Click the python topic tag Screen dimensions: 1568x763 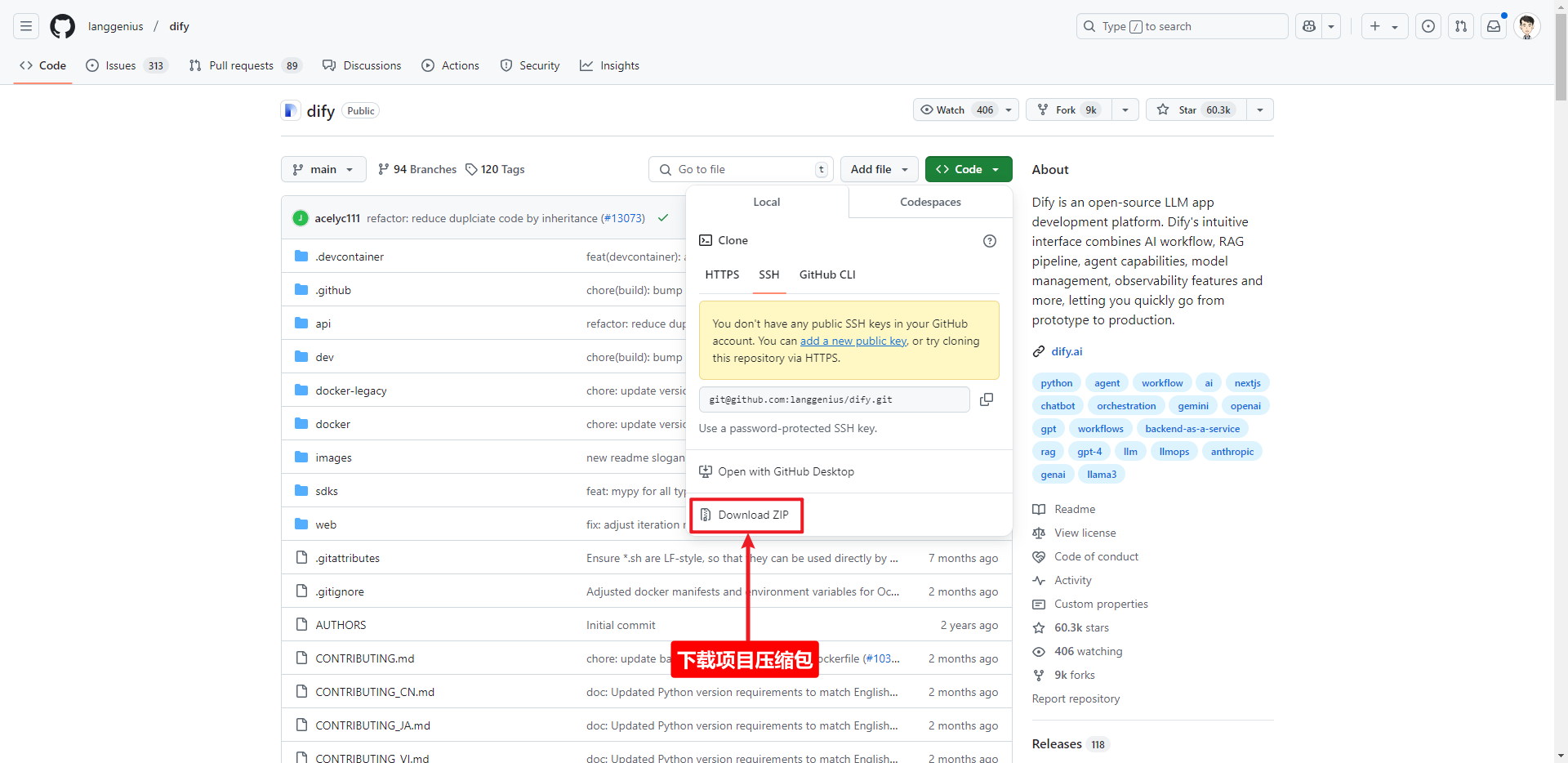coord(1057,383)
